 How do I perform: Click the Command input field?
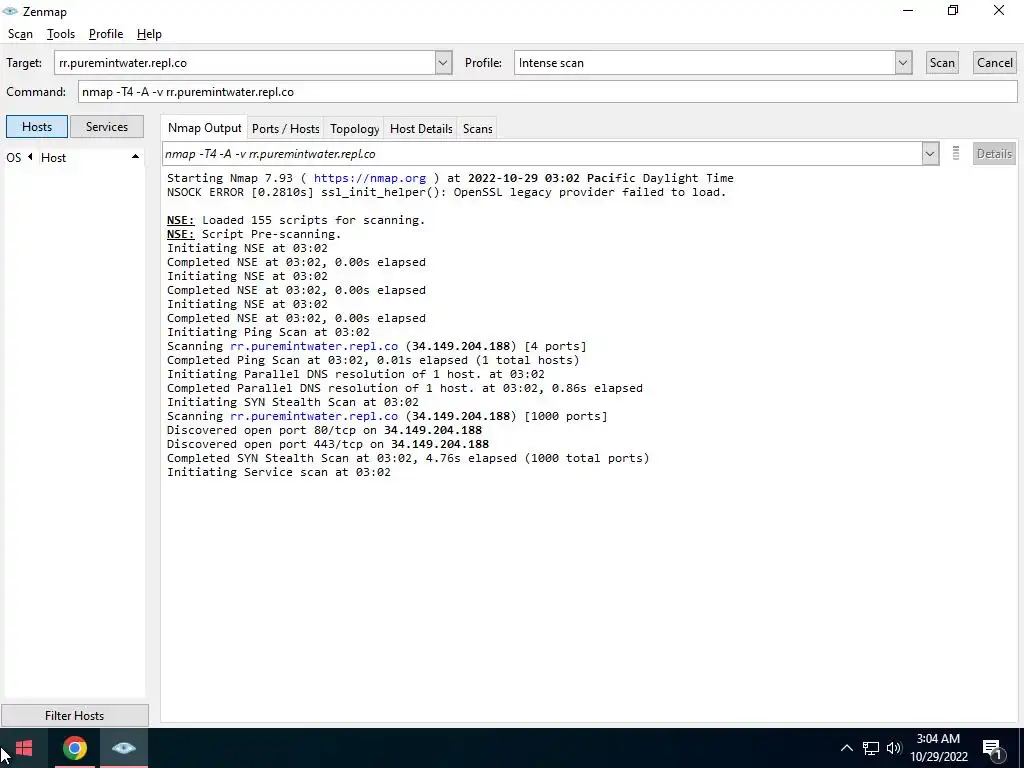point(547,91)
